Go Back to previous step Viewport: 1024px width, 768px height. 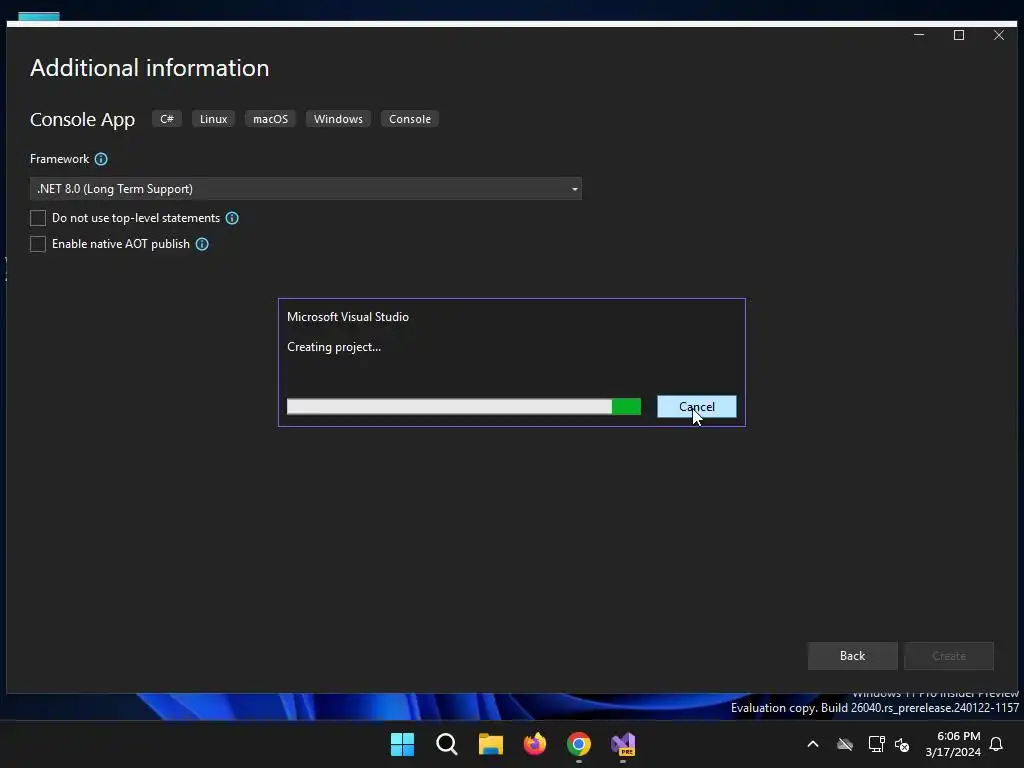(852, 656)
